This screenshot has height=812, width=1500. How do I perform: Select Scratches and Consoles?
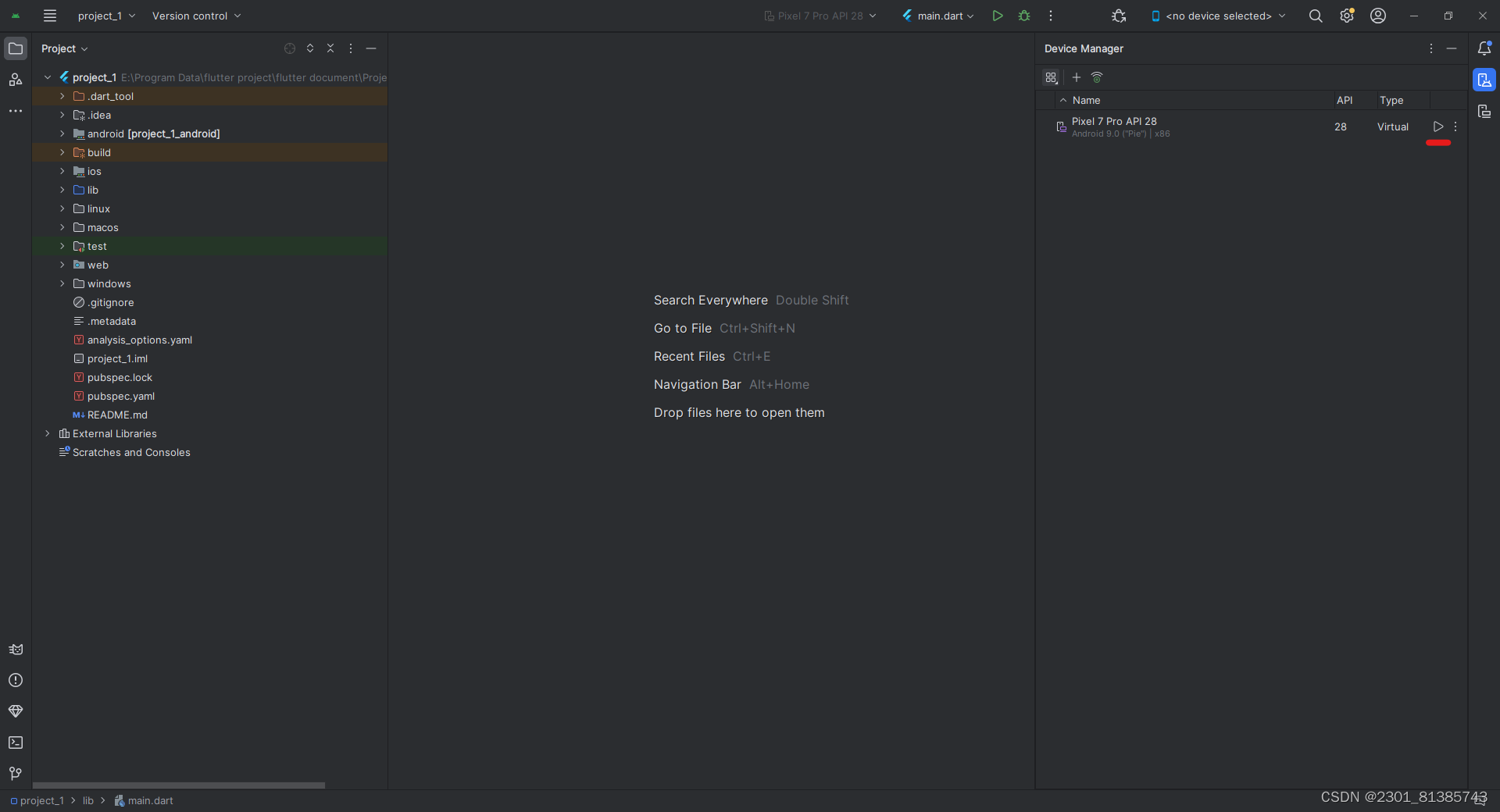click(210, 452)
